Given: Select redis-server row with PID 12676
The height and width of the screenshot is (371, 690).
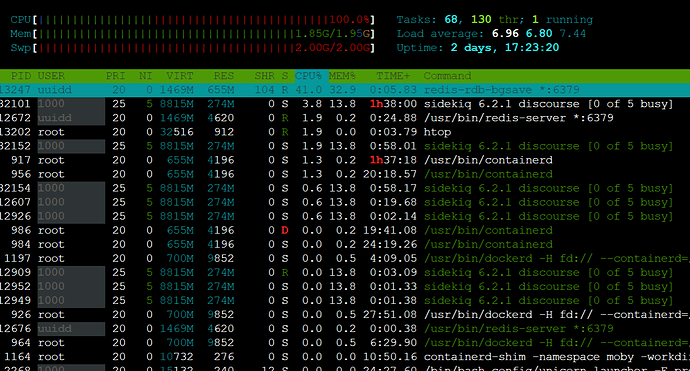Looking at the screenshot, I should click(345, 329).
